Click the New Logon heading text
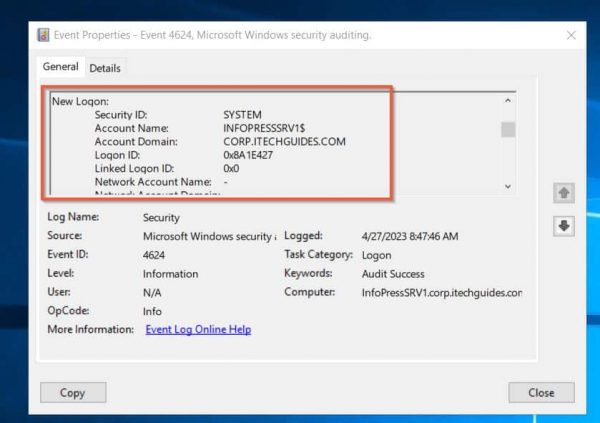This screenshot has width=600, height=423. (80, 101)
